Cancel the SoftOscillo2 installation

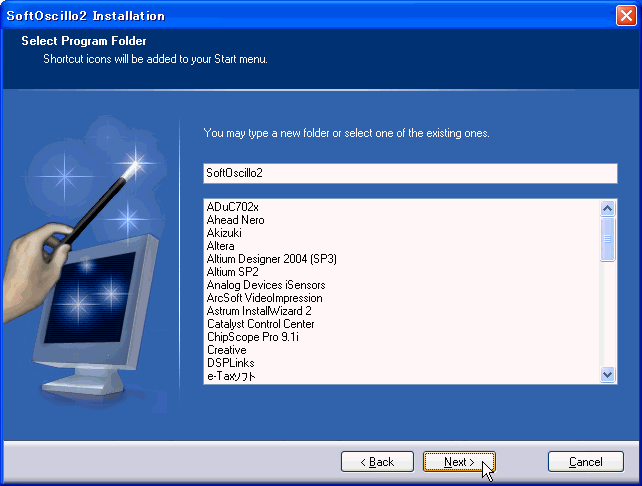tap(586, 462)
